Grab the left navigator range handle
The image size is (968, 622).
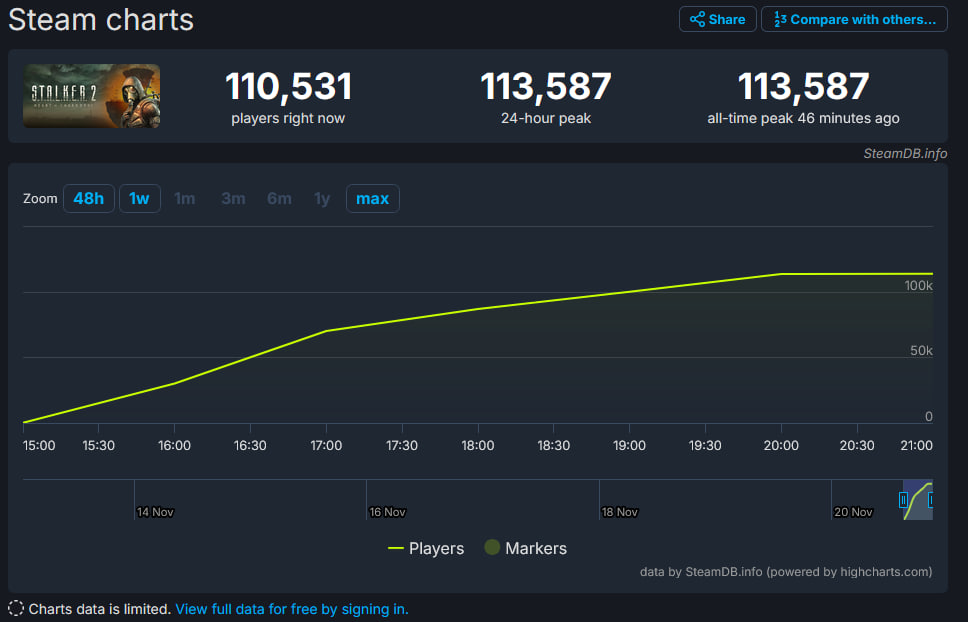[x=903, y=500]
